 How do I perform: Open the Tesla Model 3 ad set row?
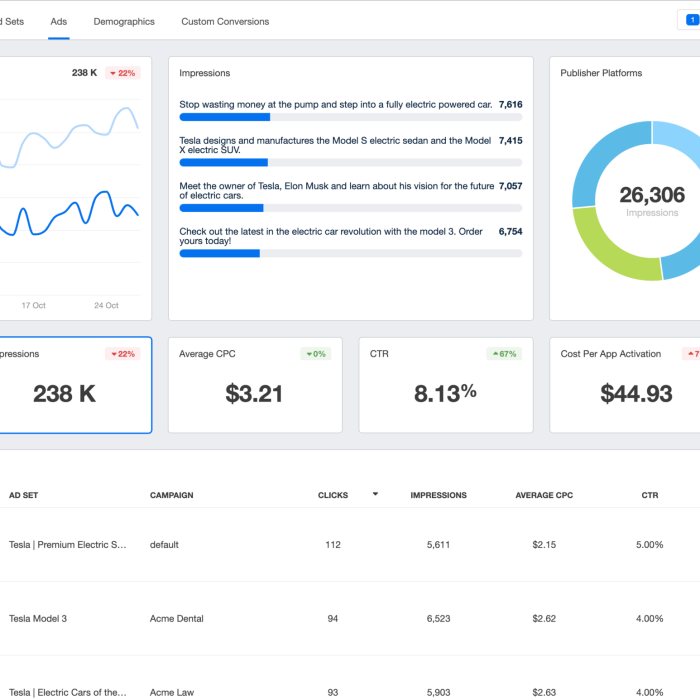(x=38, y=619)
